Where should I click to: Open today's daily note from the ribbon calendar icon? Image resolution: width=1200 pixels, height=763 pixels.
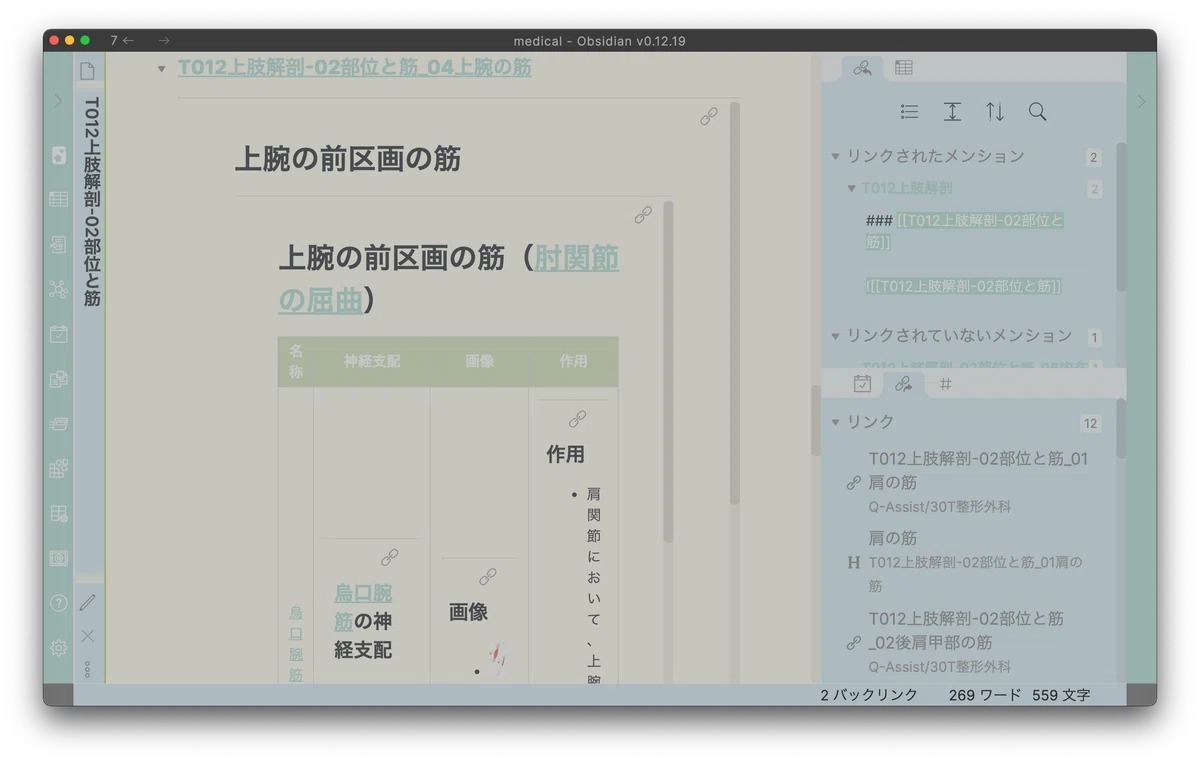click(58, 334)
